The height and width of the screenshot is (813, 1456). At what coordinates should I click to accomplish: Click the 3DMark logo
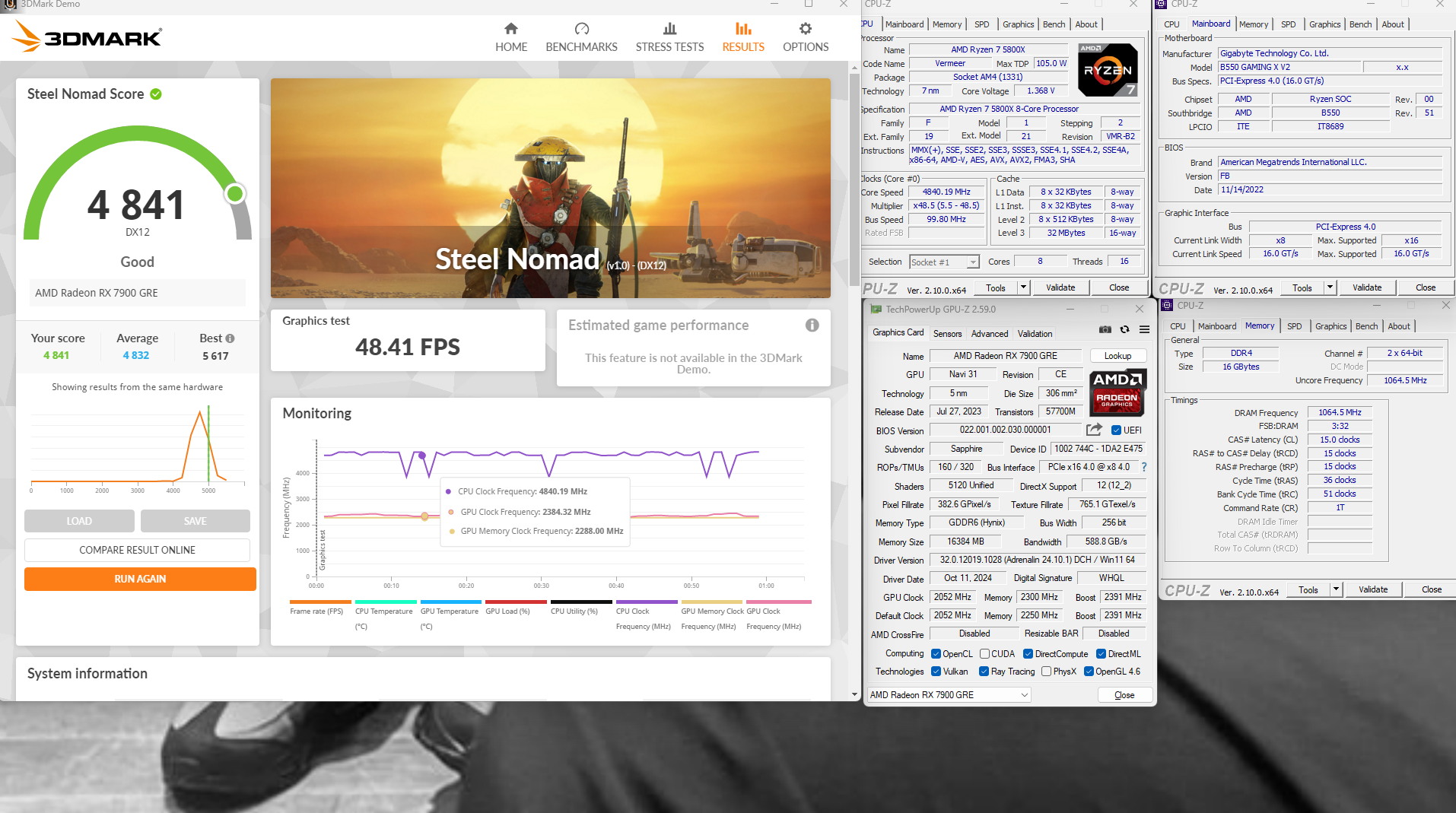pyautogui.click(x=87, y=37)
